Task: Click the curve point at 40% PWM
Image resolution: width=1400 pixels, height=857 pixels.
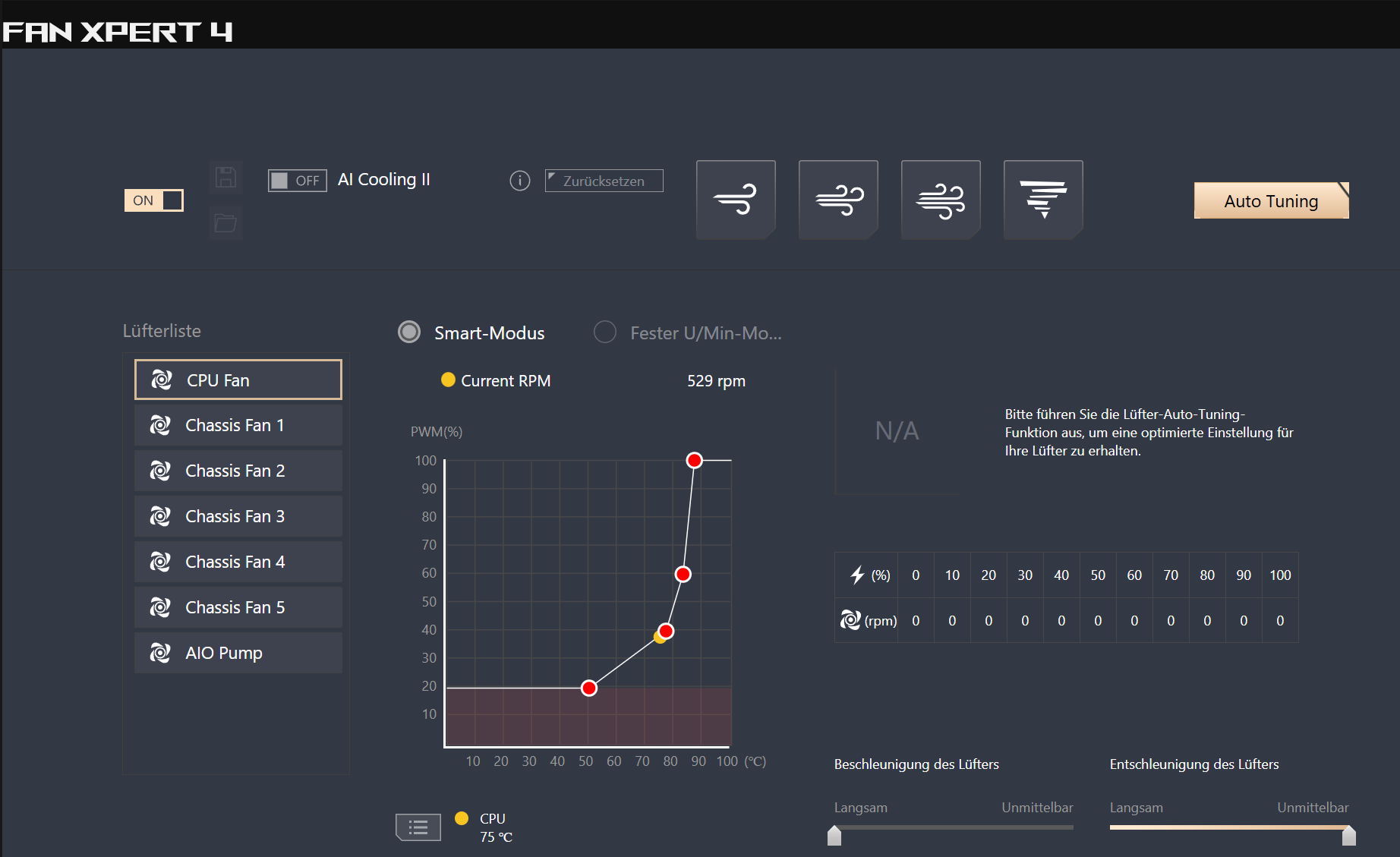Action: point(666,631)
